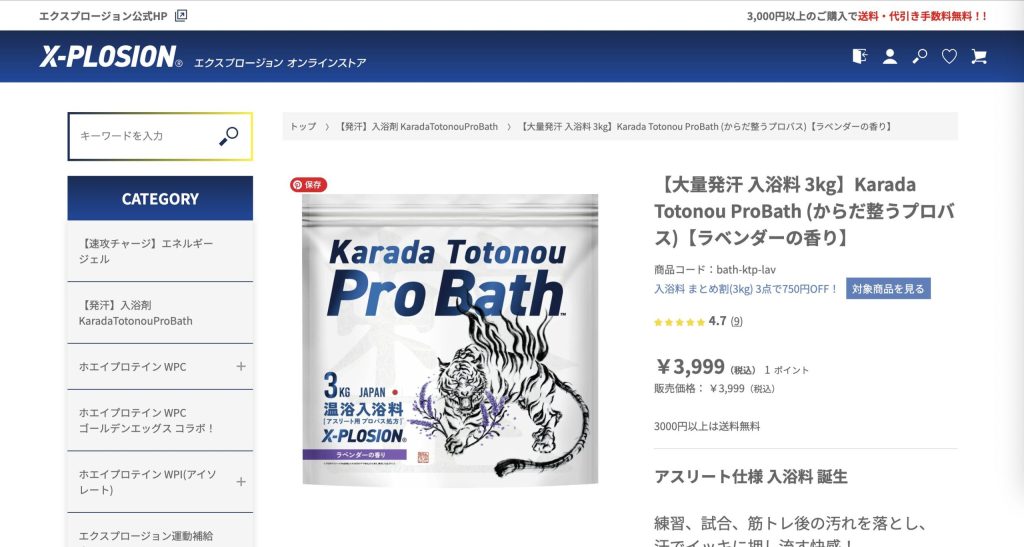Expand the ホエイプロテイン WPC category

tap(241, 366)
